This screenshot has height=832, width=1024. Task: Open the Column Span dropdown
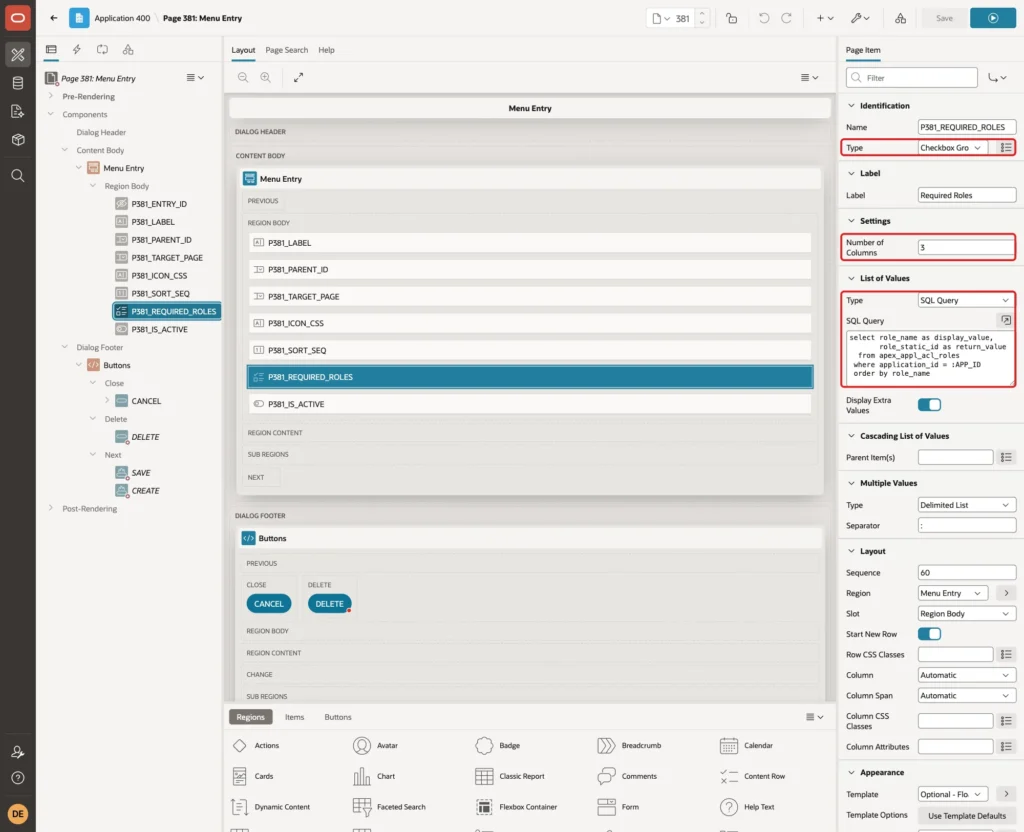point(967,696)
